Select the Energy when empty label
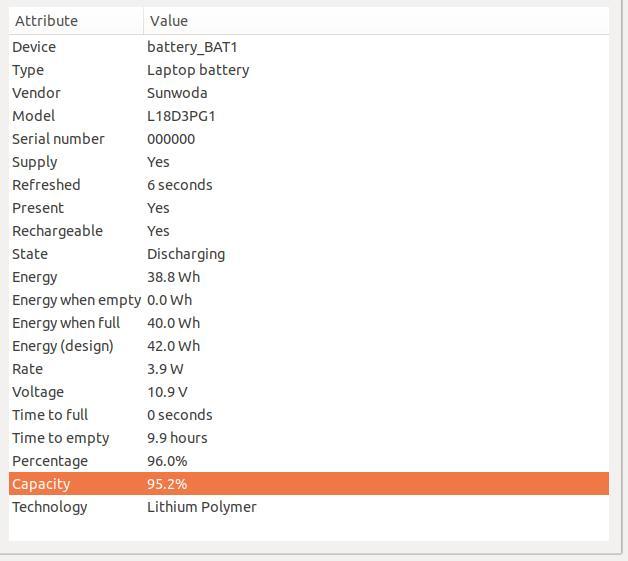The height and width of the screenshot is (561, 628). pyautogui.click(x=76, y=301)
